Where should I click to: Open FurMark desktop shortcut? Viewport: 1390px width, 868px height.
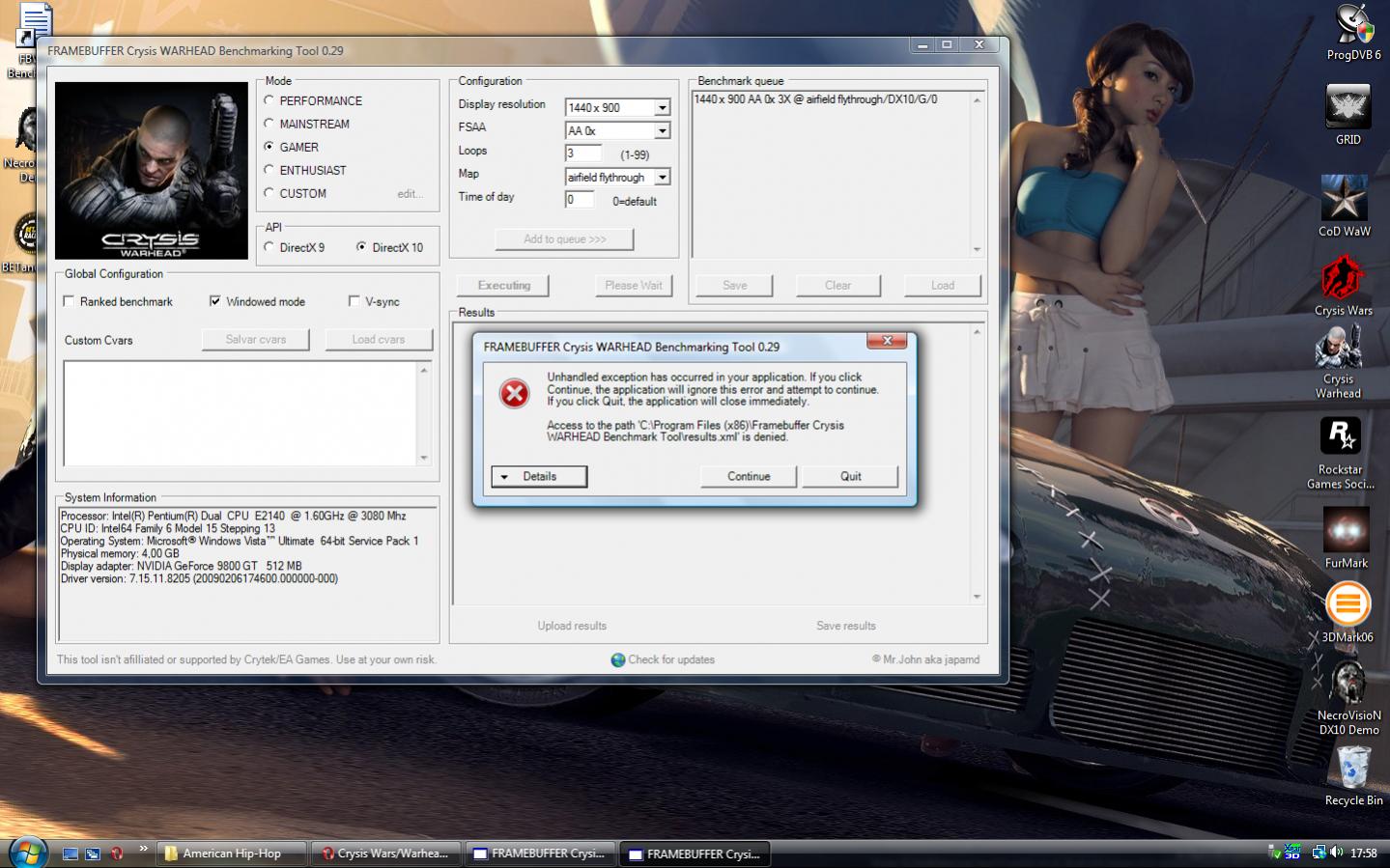coord(1346,538)
